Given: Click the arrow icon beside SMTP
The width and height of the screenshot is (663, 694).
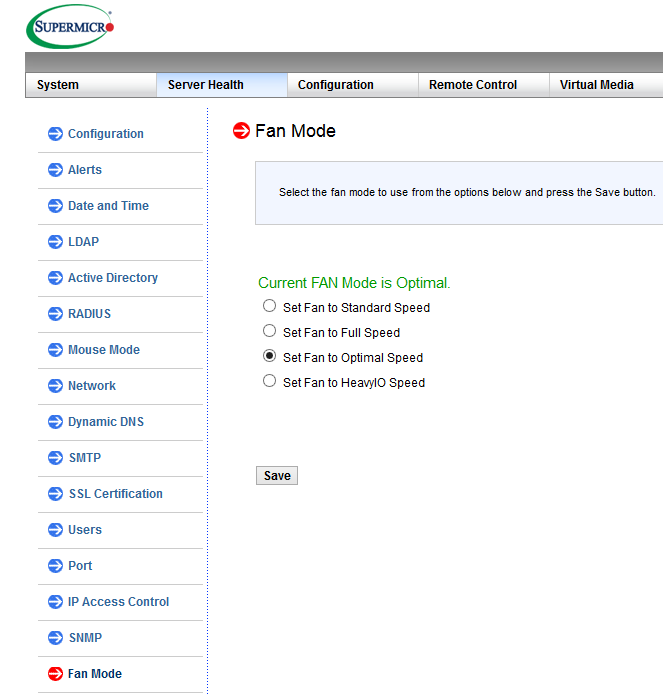Looking at the screenshot, I should tap(55, 458).
